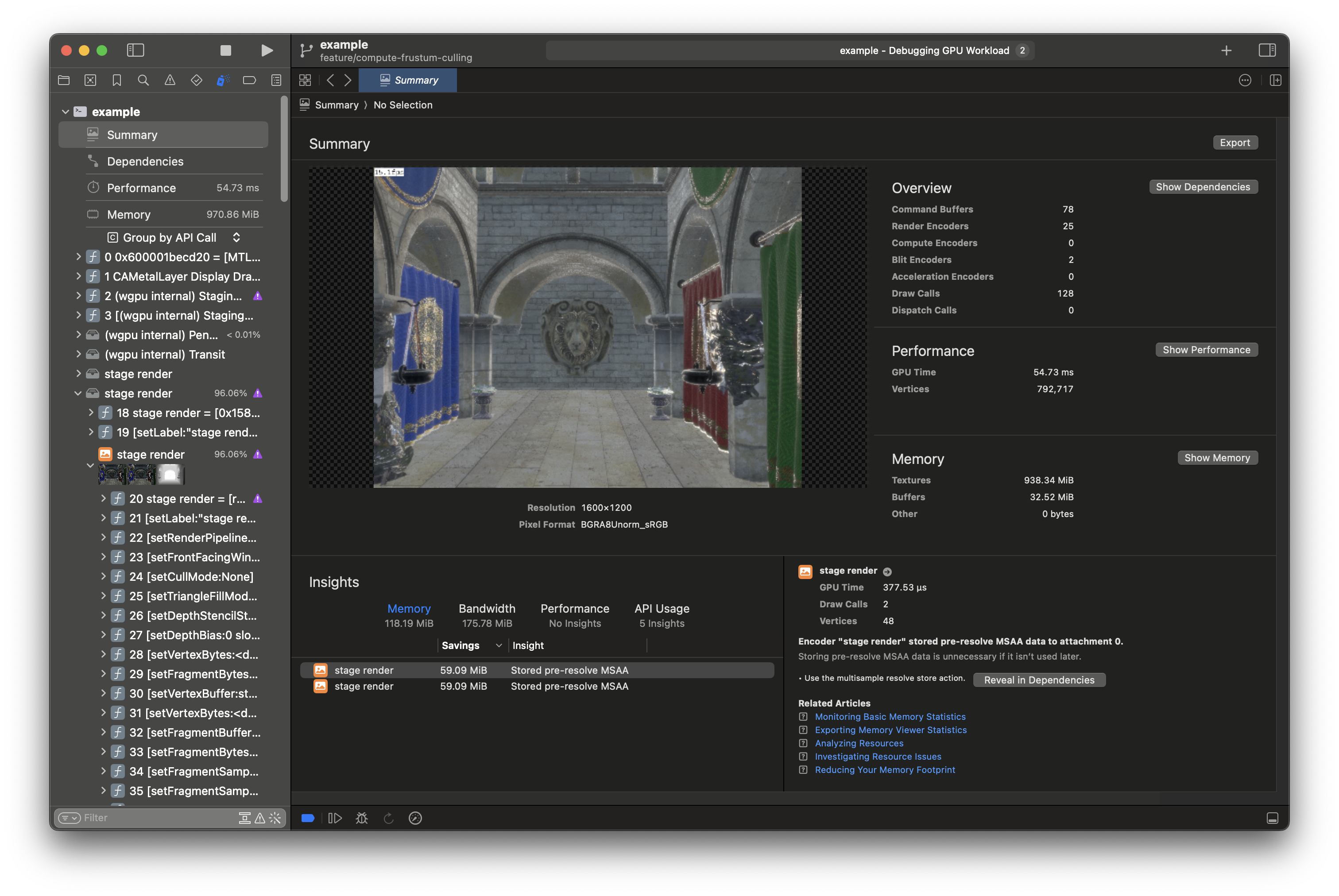Sort by Savings column header
This screenshot has height=896, width=1339.
[x=472, y=645]
